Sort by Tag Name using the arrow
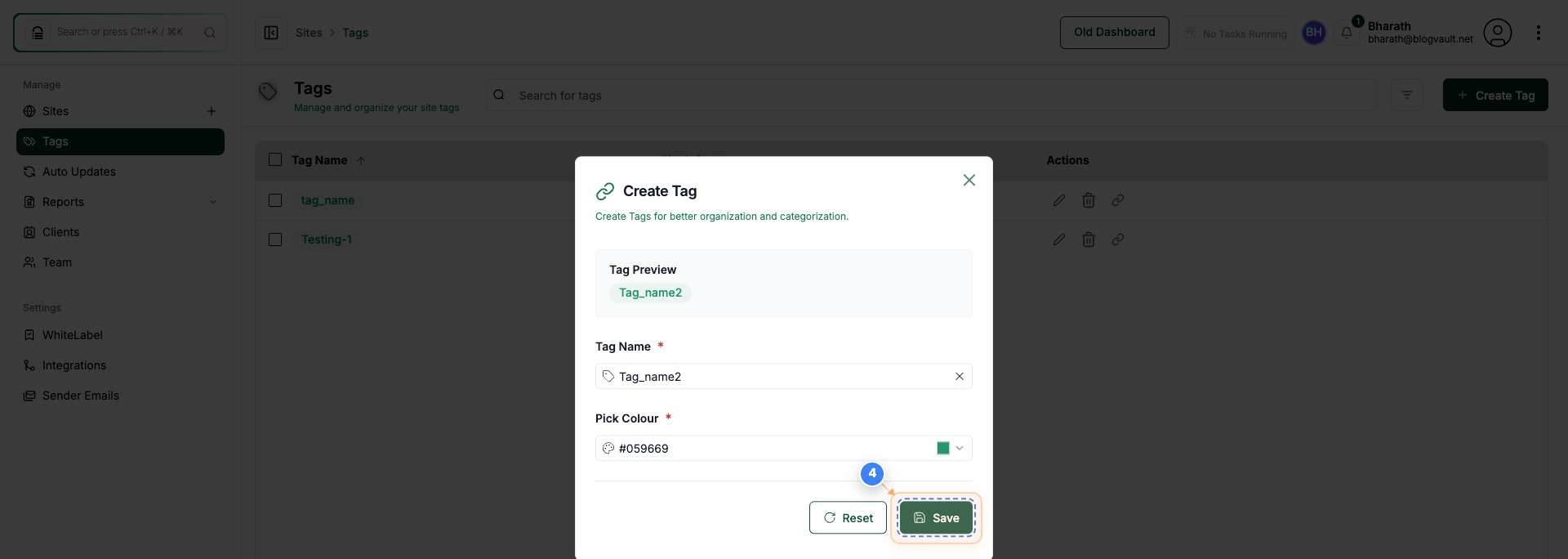The image size is (1568, 559). pos(362,160)
